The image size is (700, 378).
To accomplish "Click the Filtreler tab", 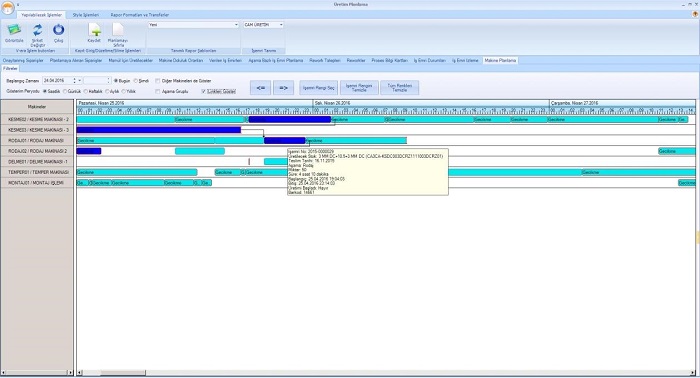I will pos(10,69).
